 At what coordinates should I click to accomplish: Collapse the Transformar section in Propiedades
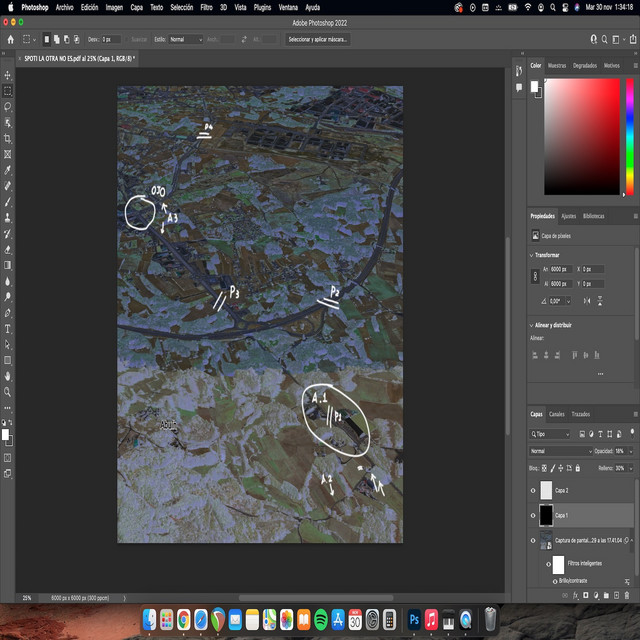tap(532, 255)
